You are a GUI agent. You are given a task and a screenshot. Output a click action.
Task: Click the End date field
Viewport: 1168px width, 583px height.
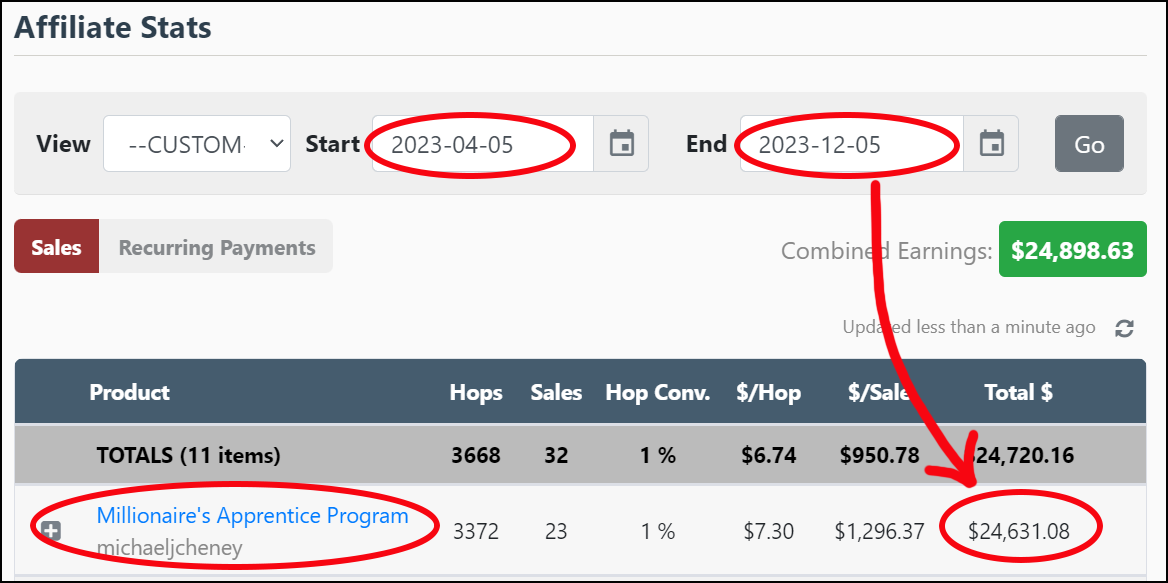(850, 144)
